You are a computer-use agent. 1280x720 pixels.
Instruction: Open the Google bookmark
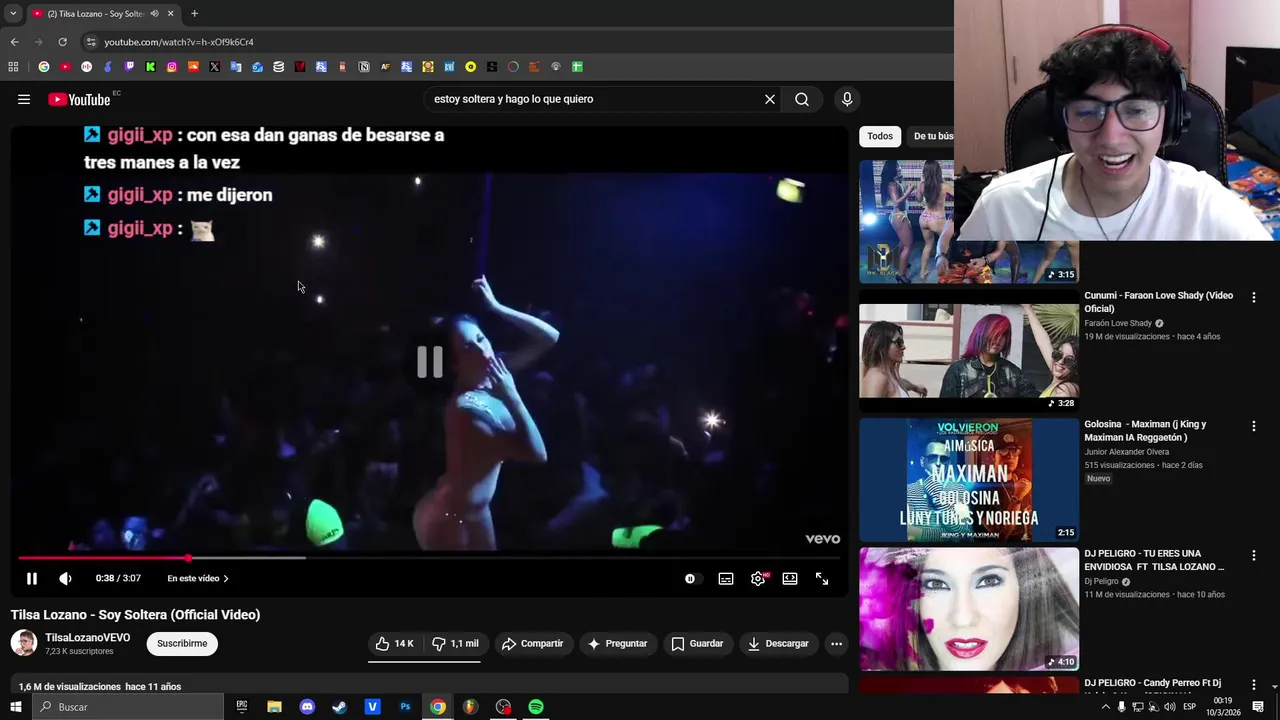coord(44,67)
